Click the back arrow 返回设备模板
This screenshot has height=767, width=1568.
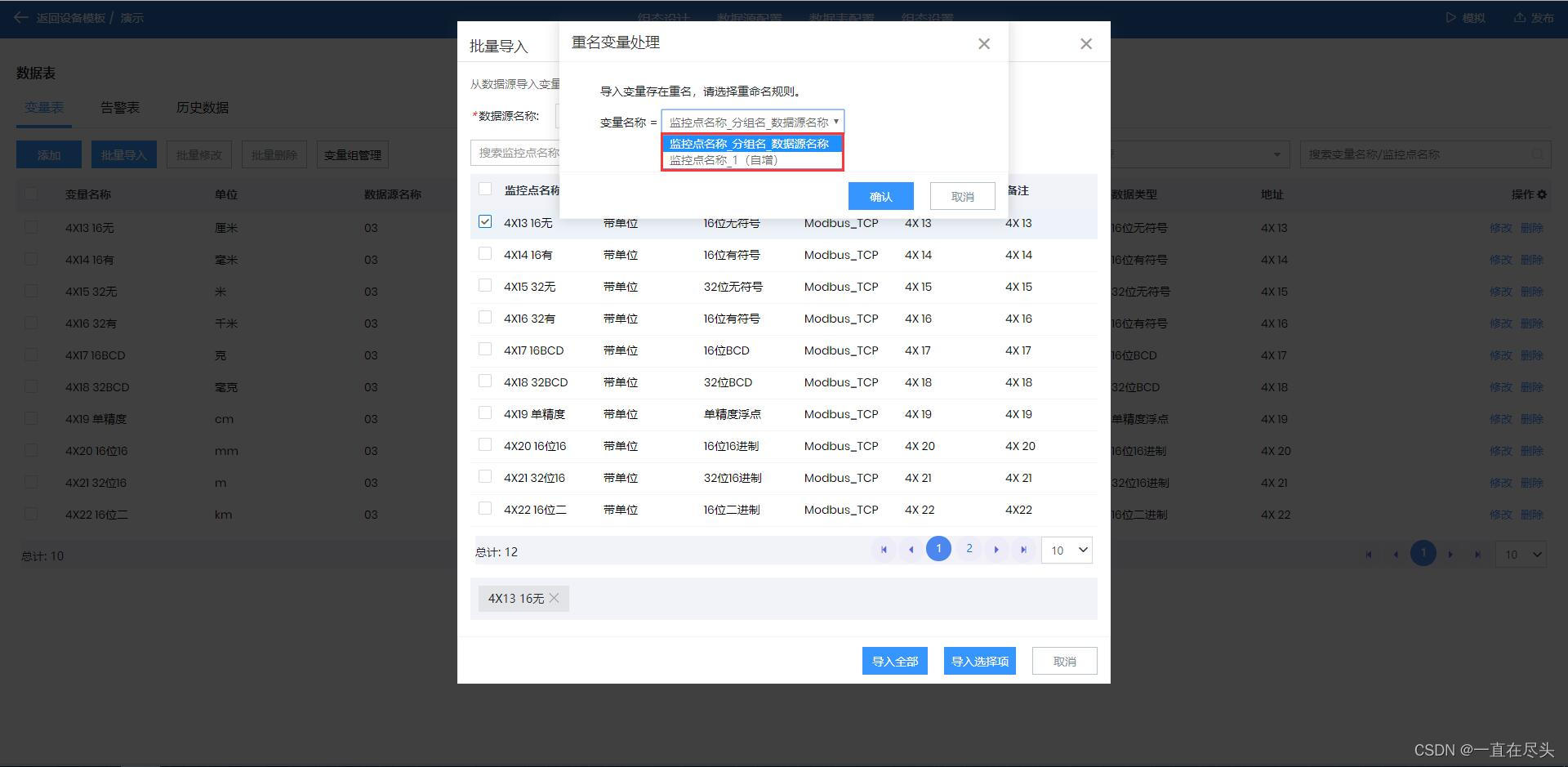[21, 17]
